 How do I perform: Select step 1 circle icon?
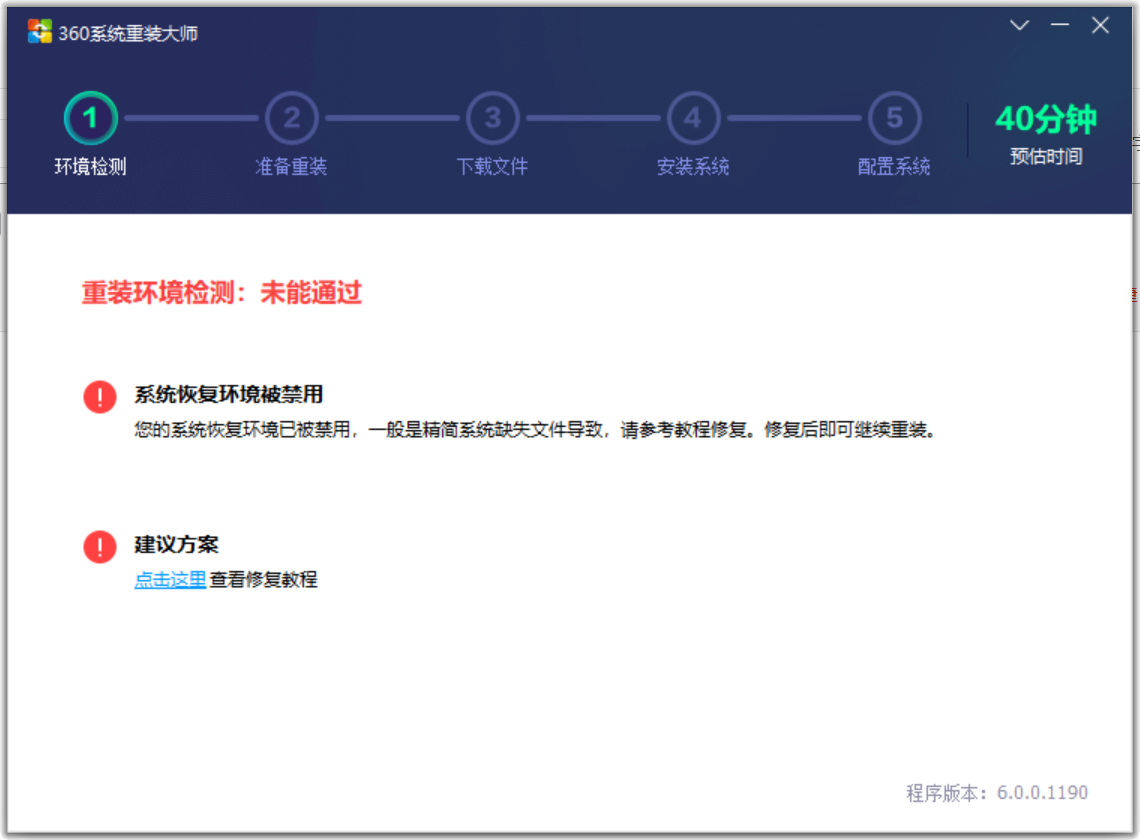[91, 119]
